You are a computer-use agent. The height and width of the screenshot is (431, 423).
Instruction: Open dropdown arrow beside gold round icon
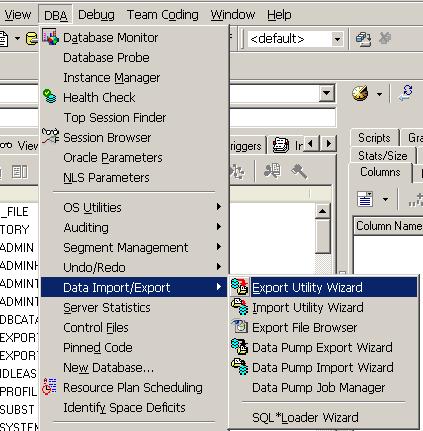[x=379, y=94]
